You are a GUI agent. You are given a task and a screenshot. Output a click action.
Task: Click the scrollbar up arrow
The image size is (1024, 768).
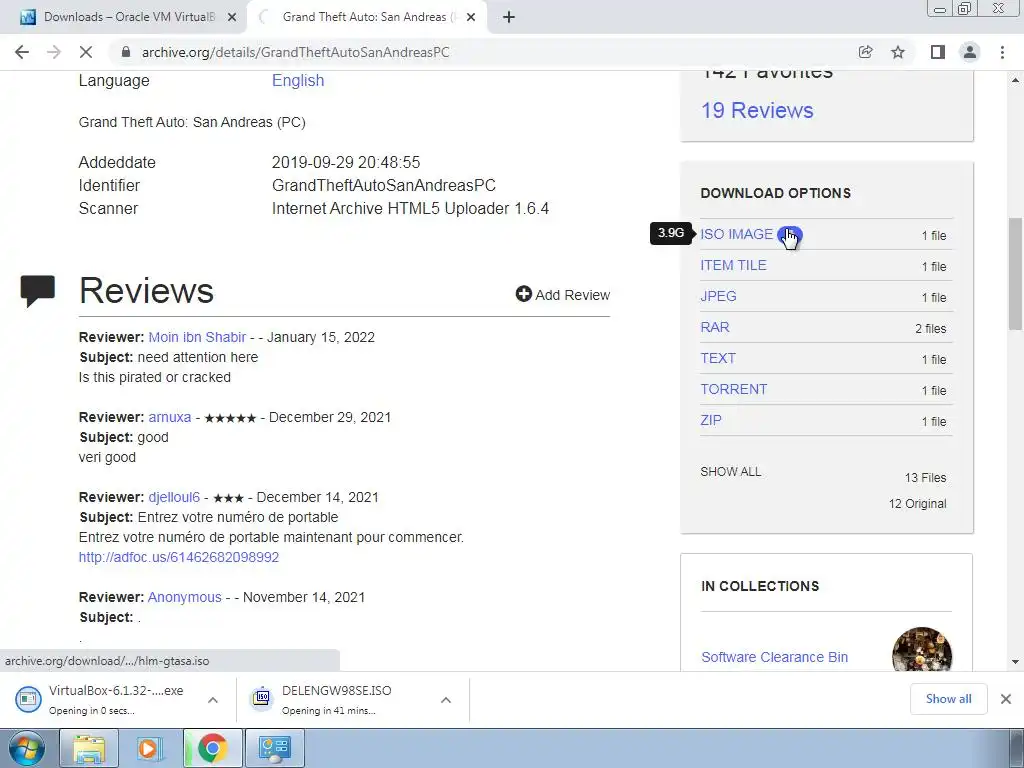1015,80
